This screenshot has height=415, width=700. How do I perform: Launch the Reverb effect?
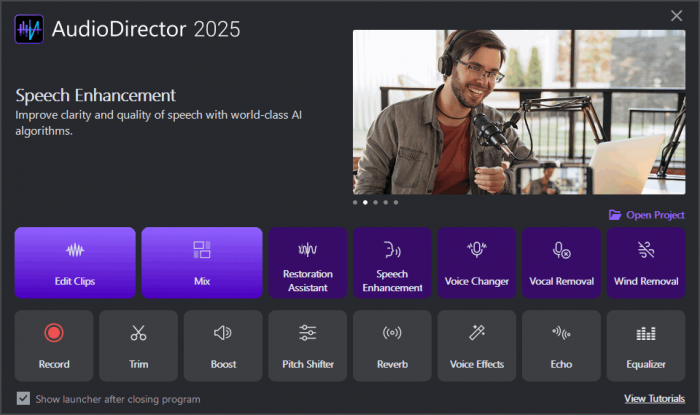(x=392, y=346)
